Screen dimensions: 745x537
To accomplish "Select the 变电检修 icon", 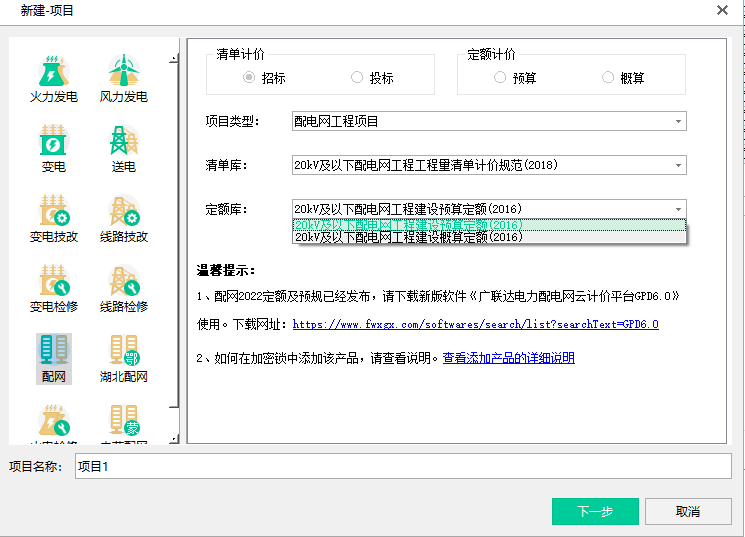I will pyautogui.click(x=54, y=289).
